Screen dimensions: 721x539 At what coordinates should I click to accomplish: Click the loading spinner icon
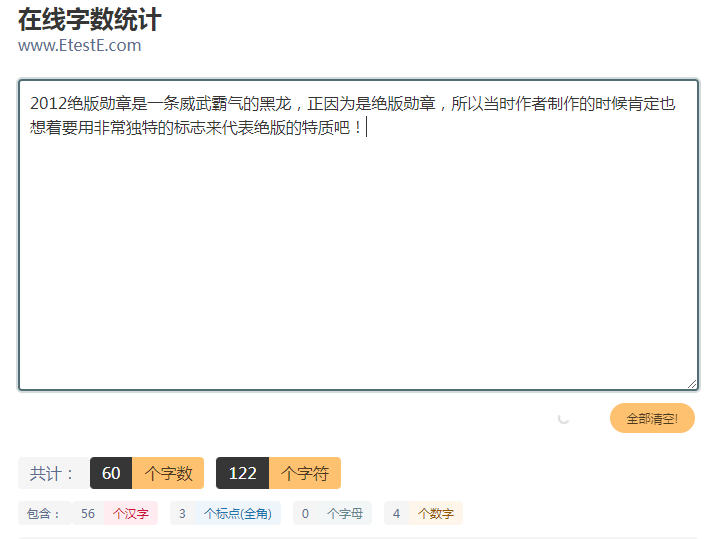point(564,418)
